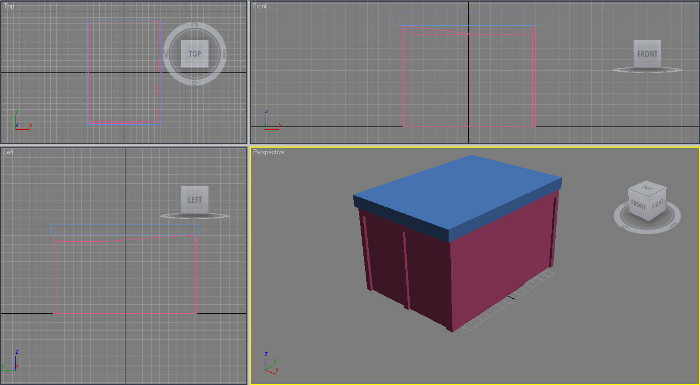Select the blue lid outline in Left viewport
Viewport: 700px width, 385px height.
125,230
